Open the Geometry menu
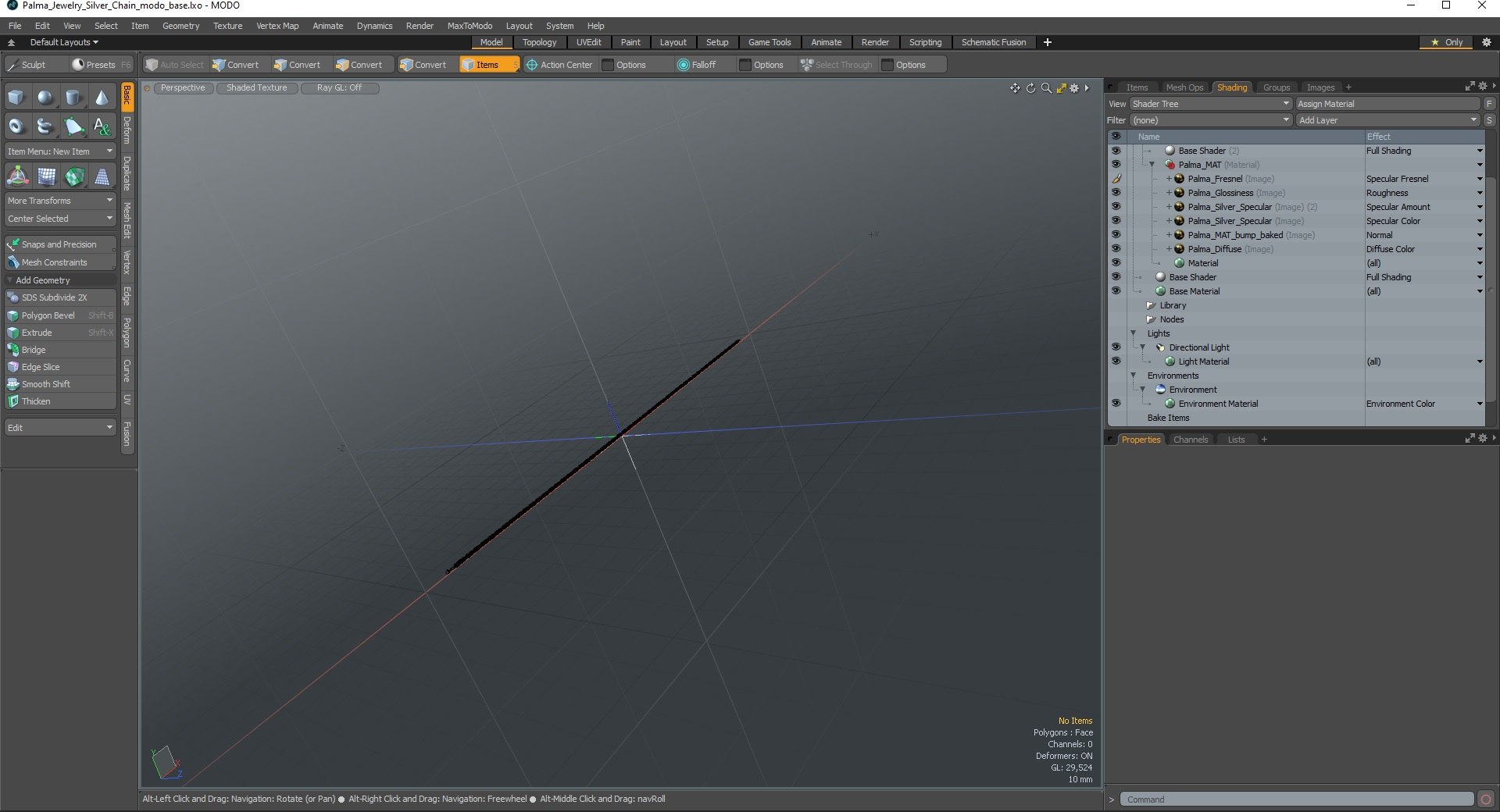The width and height of the screenshot is (1500, 812). point(180,26)
